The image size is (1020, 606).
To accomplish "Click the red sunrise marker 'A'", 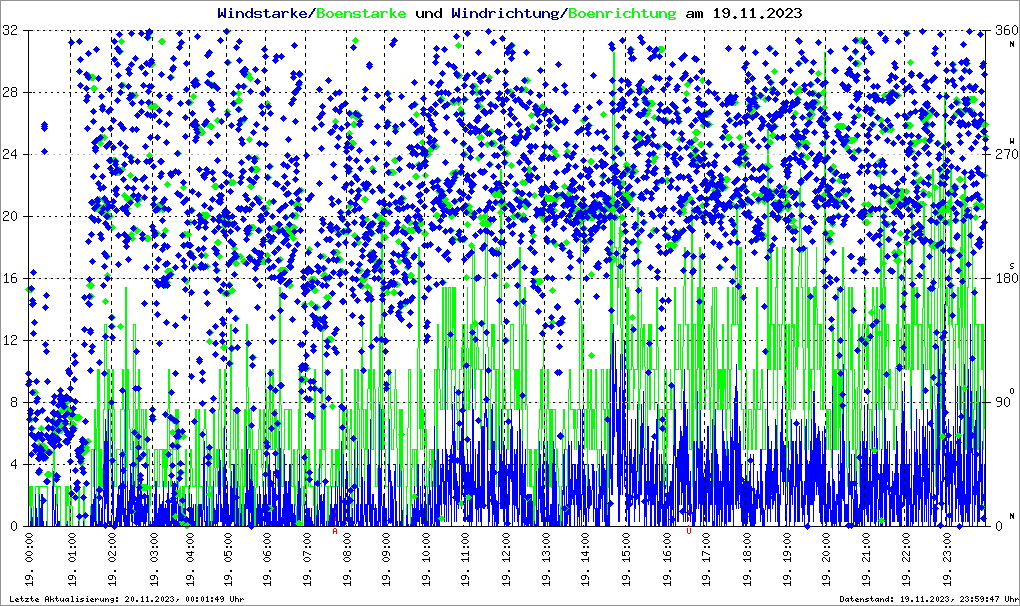I will point(335,531).
